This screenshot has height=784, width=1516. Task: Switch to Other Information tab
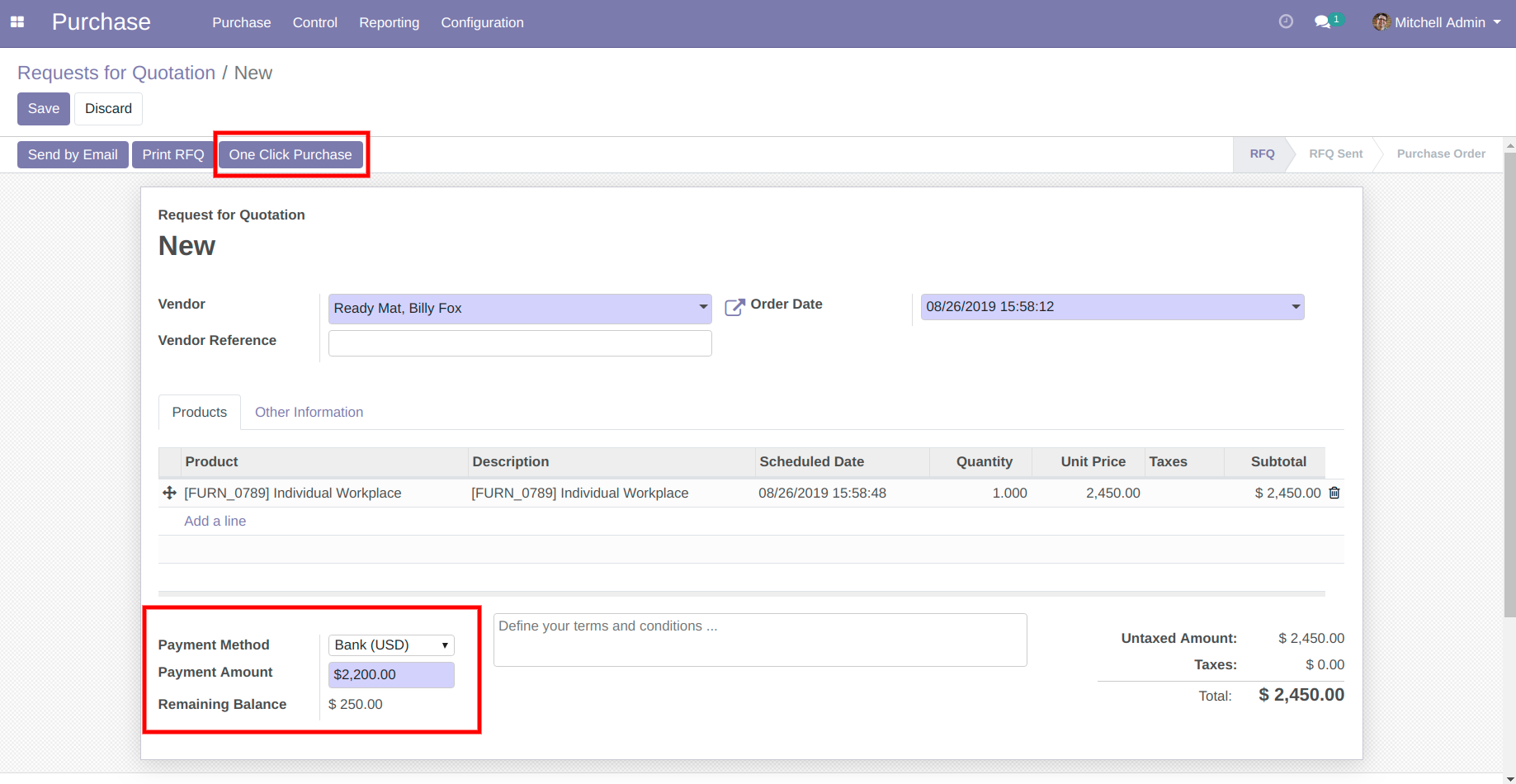point(309,412)
